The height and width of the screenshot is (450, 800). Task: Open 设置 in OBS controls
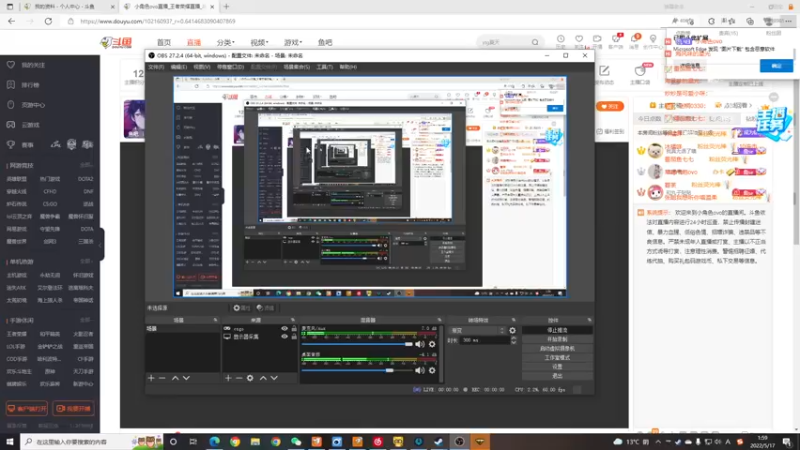[x=557, y=367]
